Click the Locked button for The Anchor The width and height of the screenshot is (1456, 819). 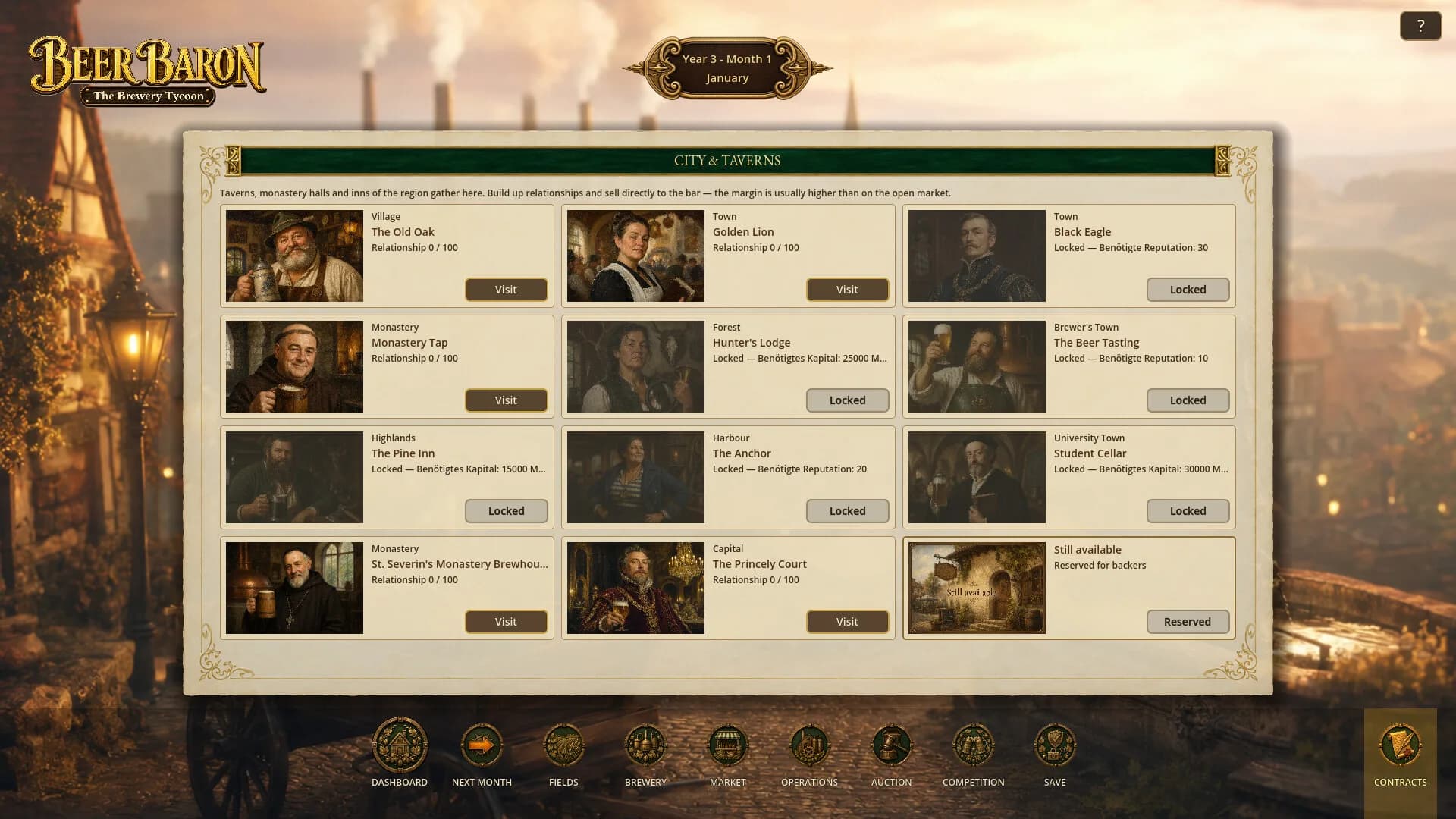click(847, 511)
